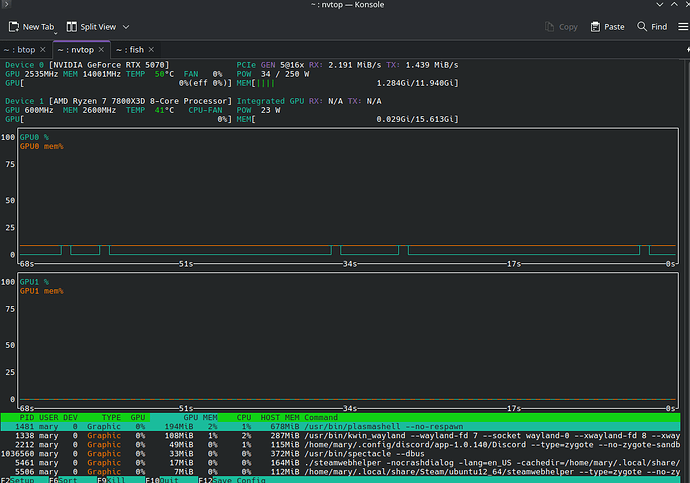Select the kwin_wayland process row
690x483 pixels.
point(340,435)
